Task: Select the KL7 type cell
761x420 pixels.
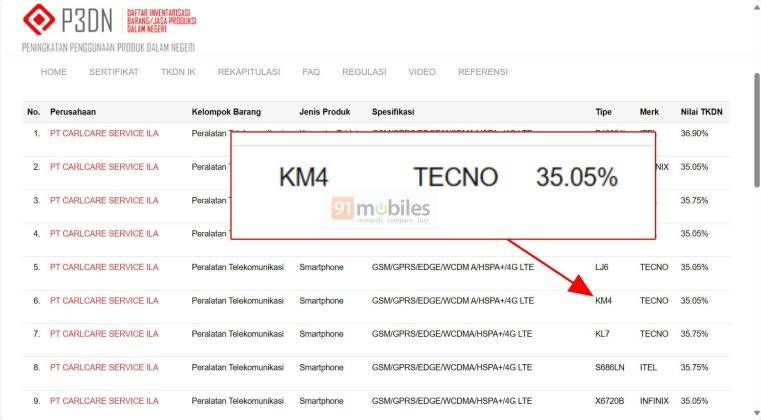Action: point(602,334)
